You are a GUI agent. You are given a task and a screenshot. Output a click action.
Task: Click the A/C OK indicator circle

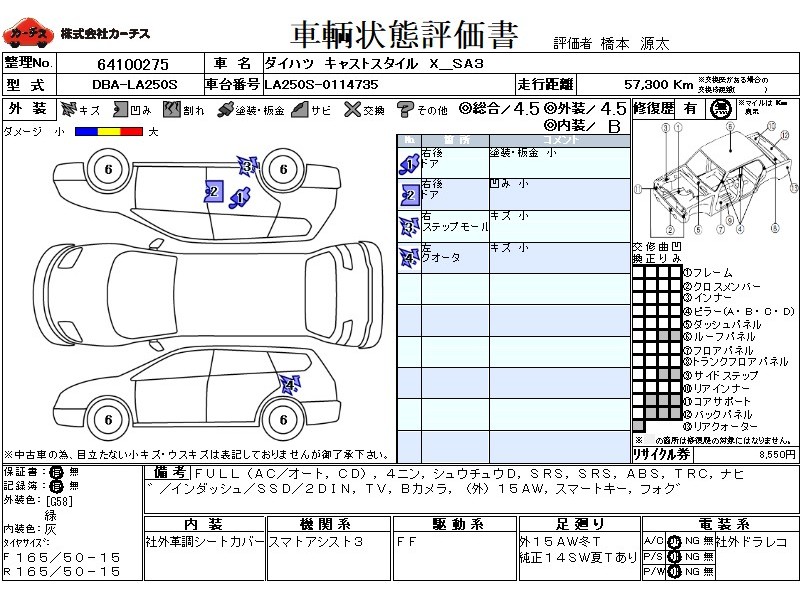pos(675,540)
